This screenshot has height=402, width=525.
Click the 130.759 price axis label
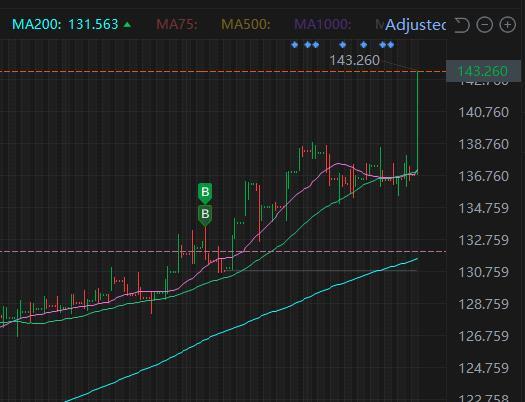(x=483, y=272)
